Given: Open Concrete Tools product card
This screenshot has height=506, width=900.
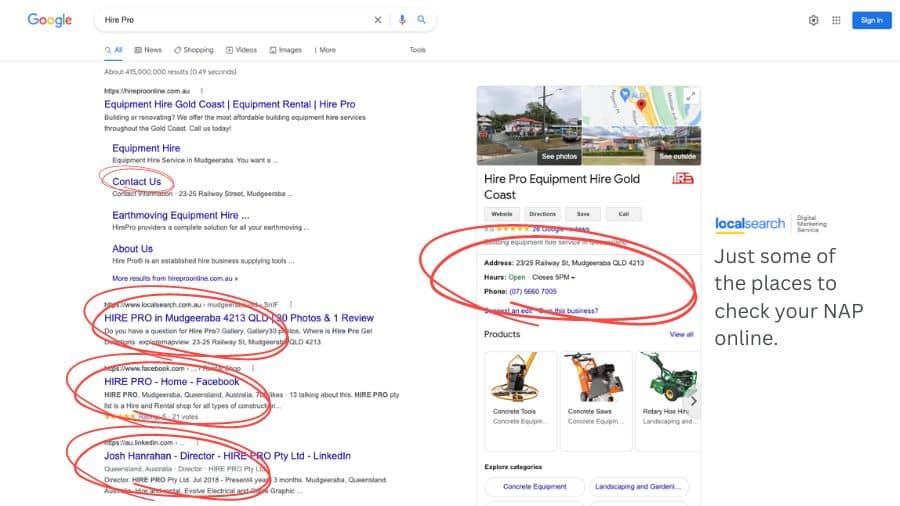Looking at the screenshot, I should pos(521,401).
